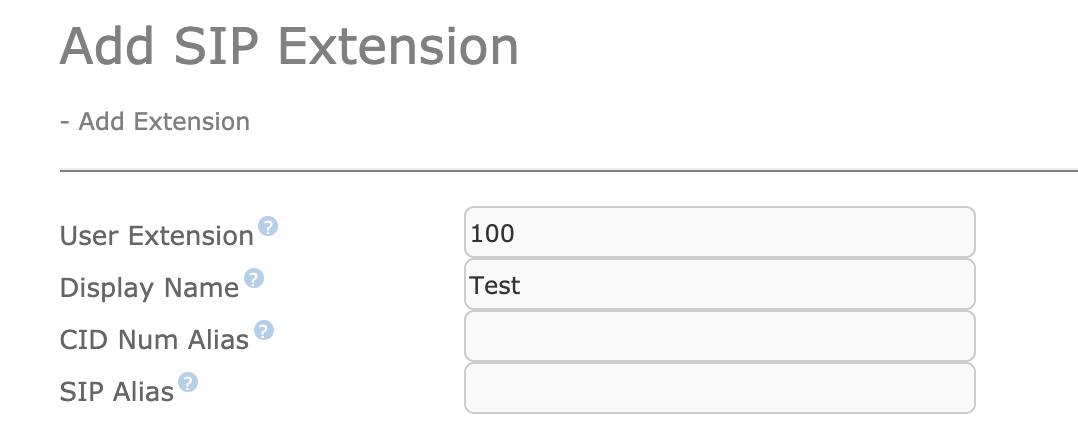This screenshot has height=430, width=1078.
Task: Click the value "100" in User Extension
Action: [x=492, y=233]
